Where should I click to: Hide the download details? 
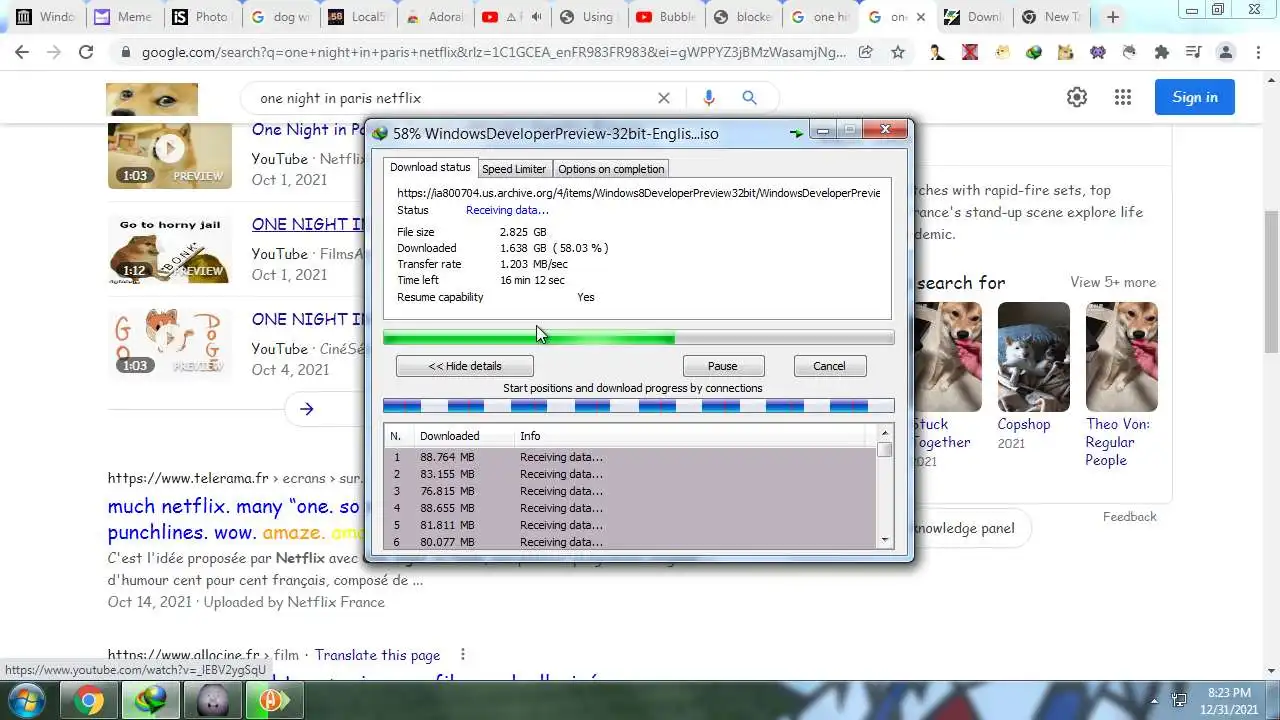[465, 366]
